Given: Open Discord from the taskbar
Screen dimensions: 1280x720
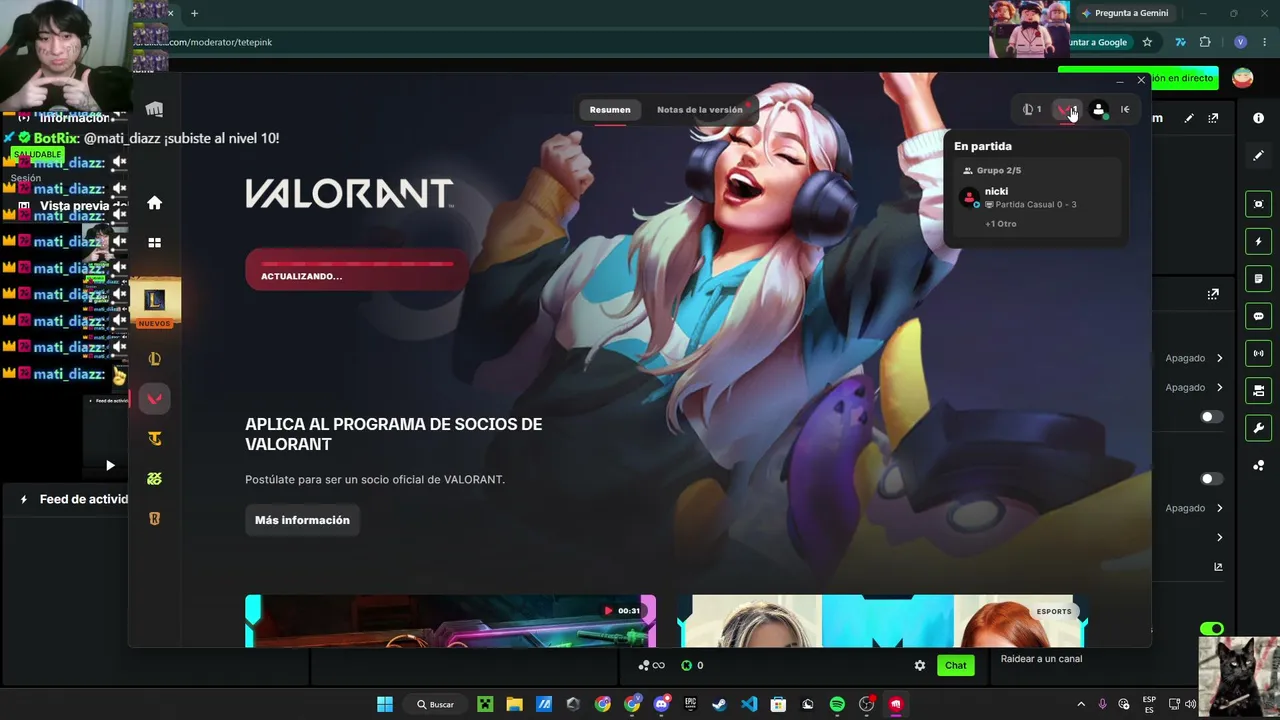Looking at the screenshot, I should point(661,704).
